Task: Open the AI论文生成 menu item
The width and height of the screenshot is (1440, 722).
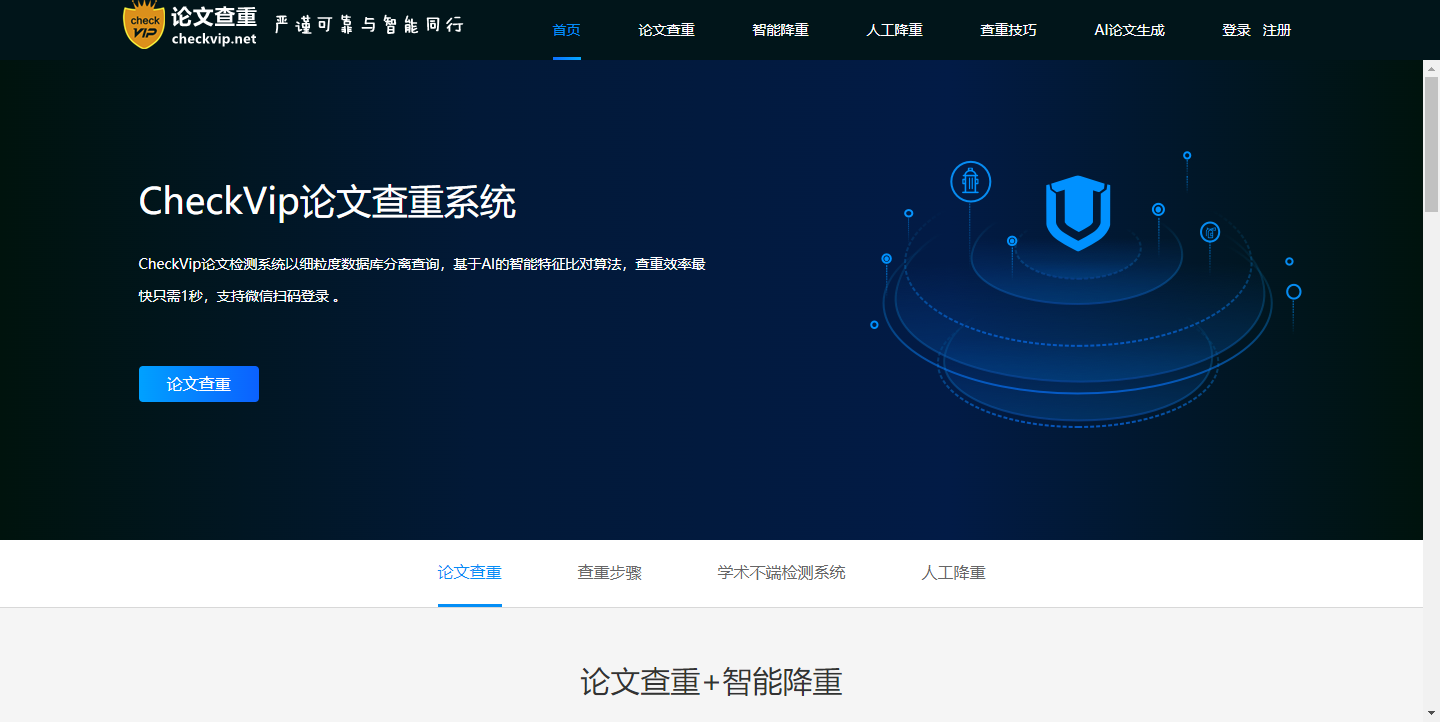Action: [1129, 30]
